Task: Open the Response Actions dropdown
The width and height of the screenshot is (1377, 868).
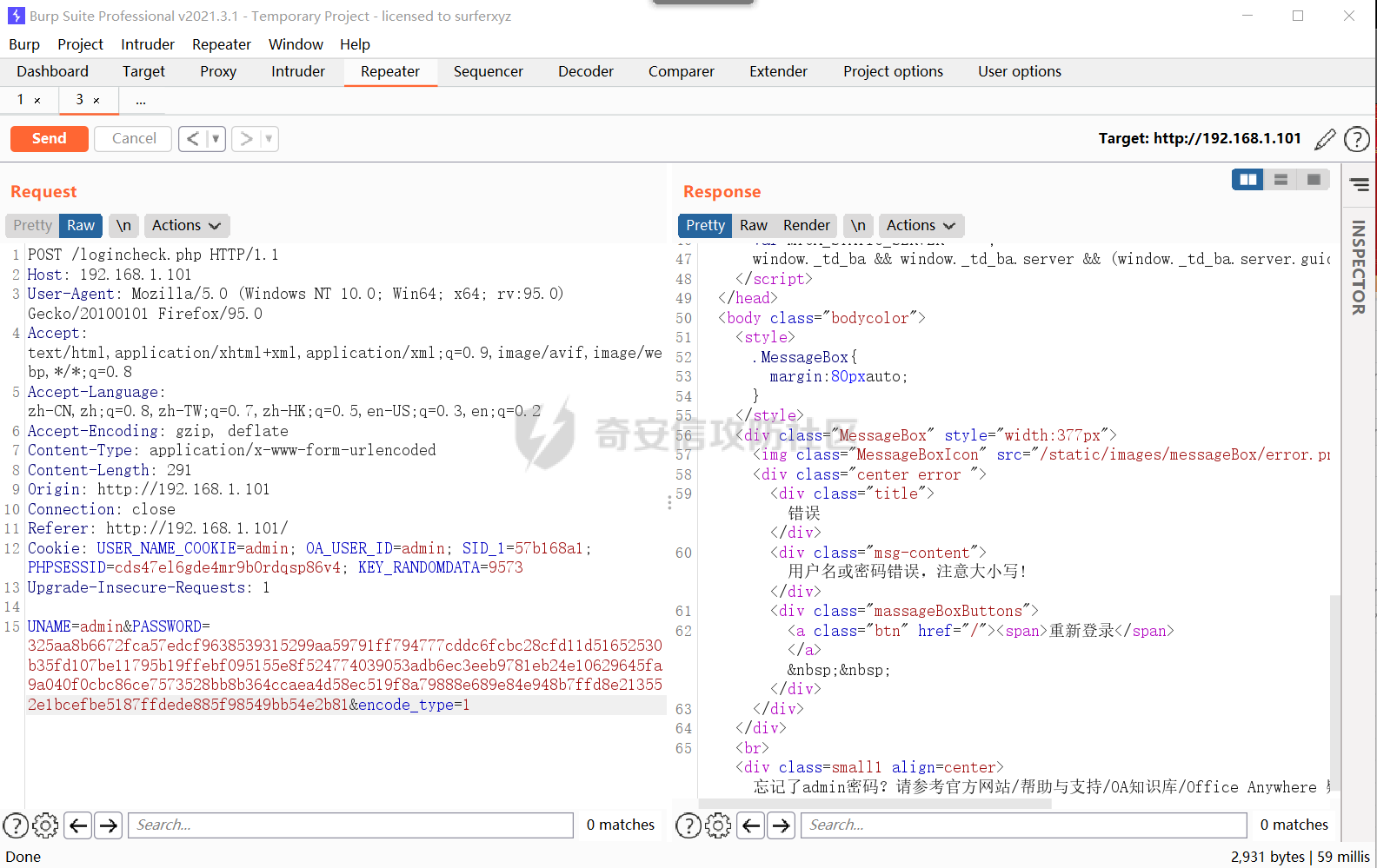Action: 921,226
